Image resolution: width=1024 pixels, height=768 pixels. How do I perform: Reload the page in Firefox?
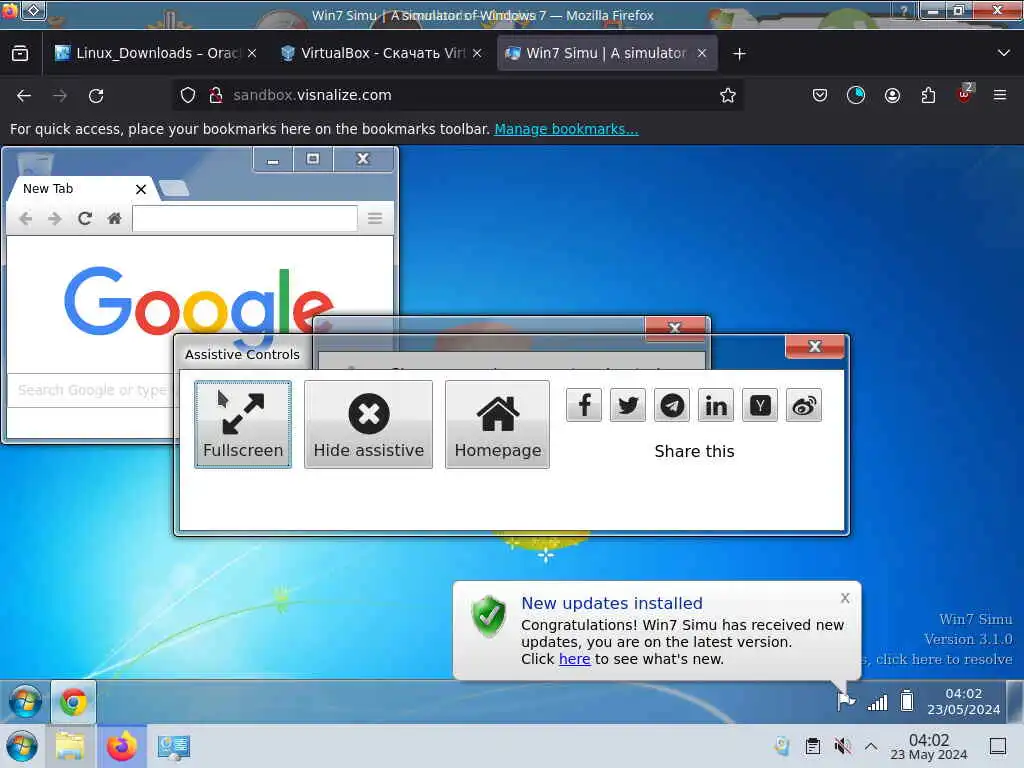96,96
